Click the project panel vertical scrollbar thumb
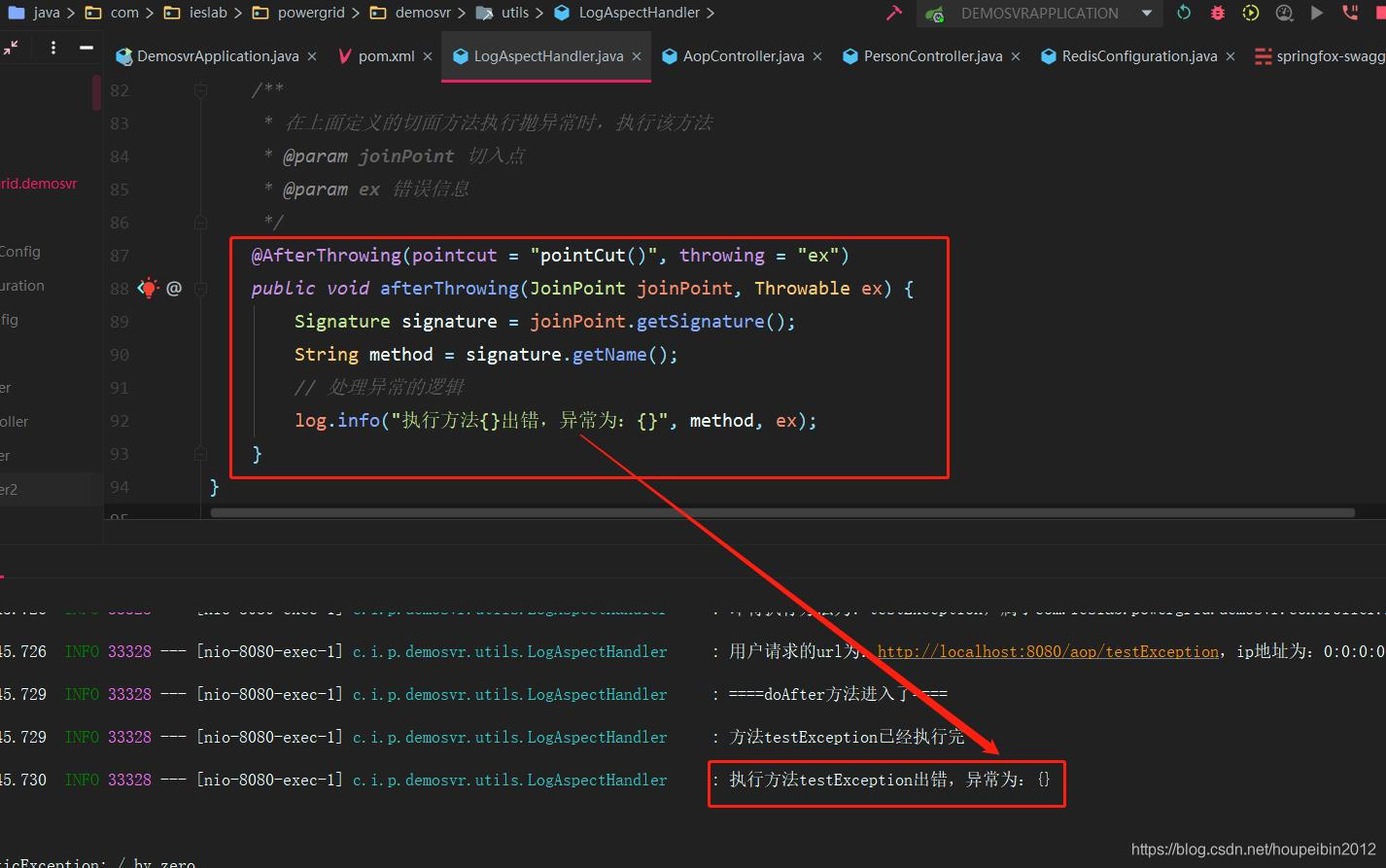Image resolution: width=1386 pixels, height=868 pixels. 96,93
